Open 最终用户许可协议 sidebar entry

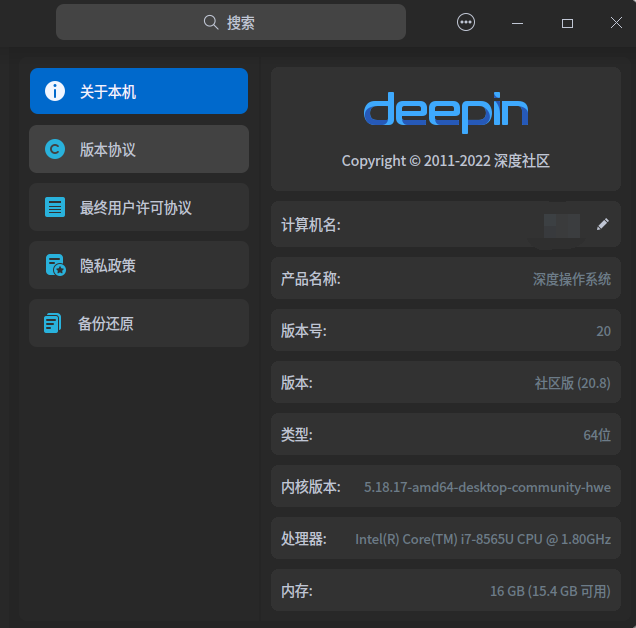pyautogui.click(x=139, y=207)
